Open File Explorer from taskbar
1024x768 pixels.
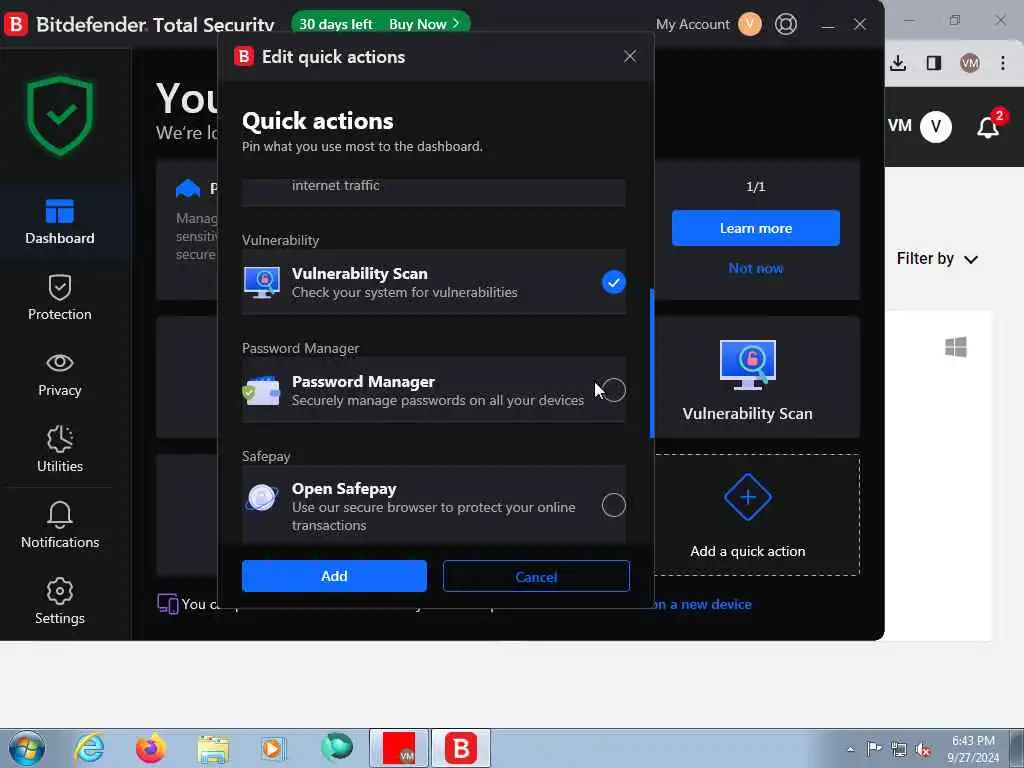click(x=213, y=749)
